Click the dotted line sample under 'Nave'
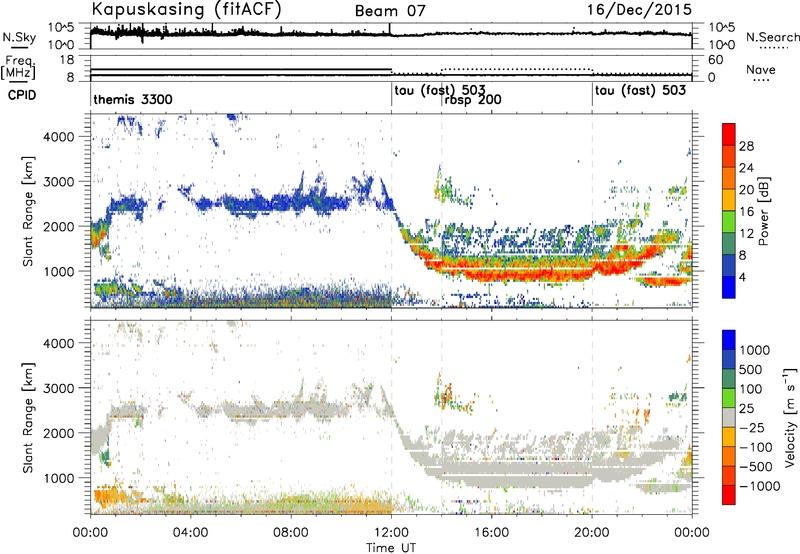This screenshot has height=554, width=800. pyautogui.click(x=761, y=80)
